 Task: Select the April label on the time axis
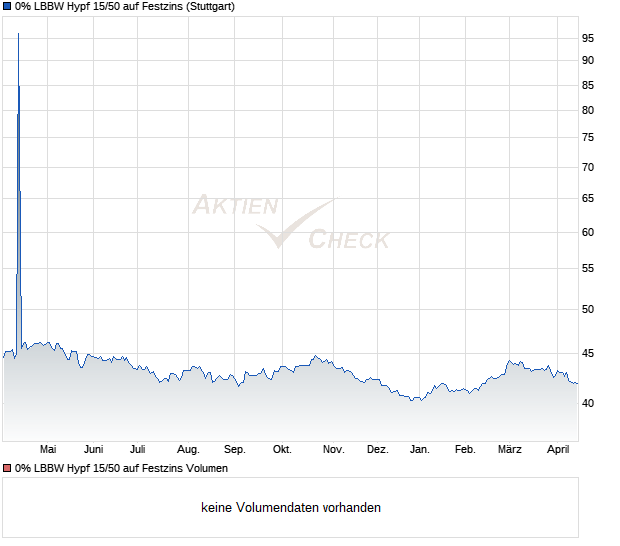click(x=557, y=450)
